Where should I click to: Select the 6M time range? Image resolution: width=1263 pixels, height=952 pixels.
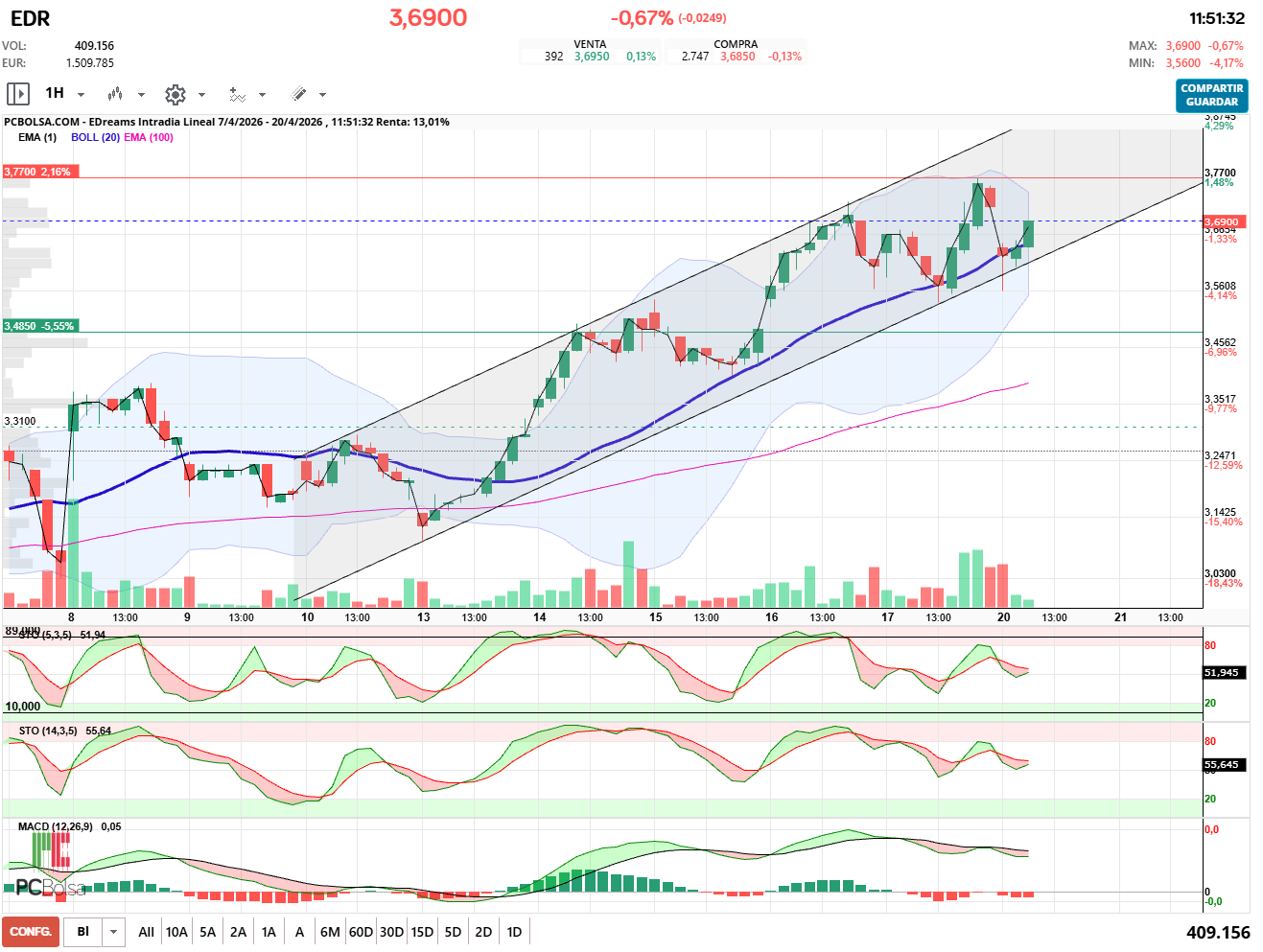pyautogui.click(x=330, y=932)
